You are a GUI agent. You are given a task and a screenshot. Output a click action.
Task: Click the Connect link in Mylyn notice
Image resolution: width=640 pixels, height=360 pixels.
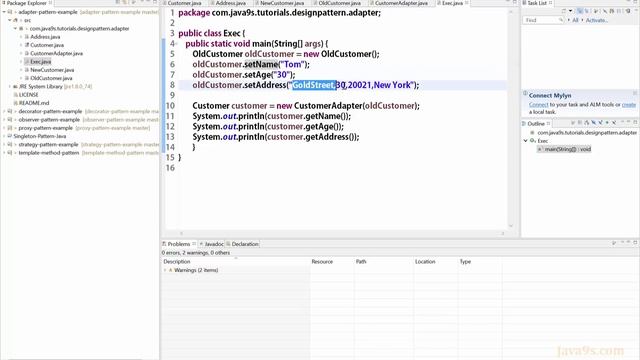(x=538, y=105)
